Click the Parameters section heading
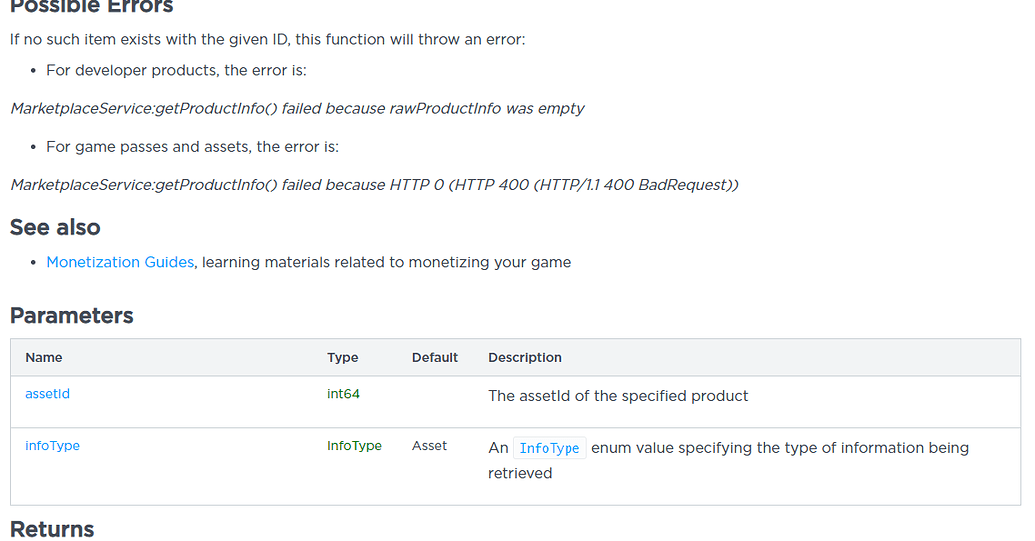 tap(71, 316)
